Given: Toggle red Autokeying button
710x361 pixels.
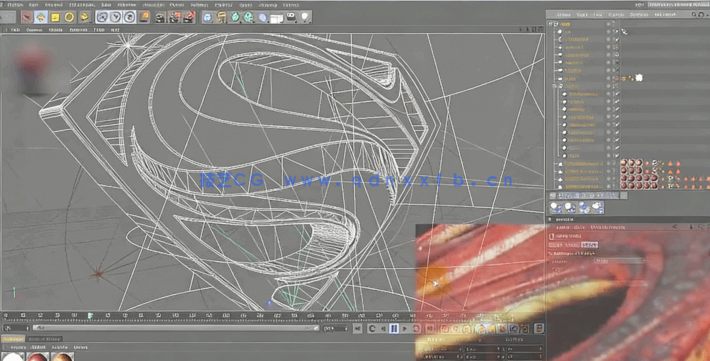Looking at the screenshot, I should click(456, 329).
